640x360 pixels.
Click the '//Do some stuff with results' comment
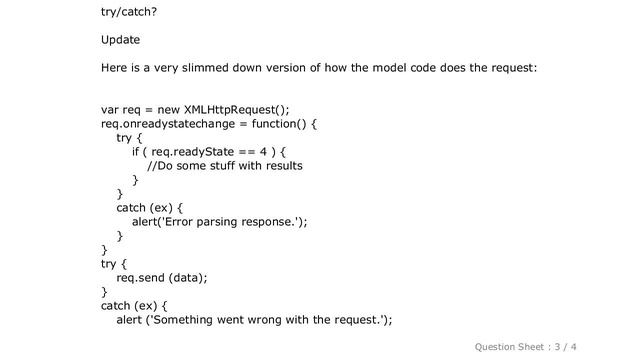(225, 166)
